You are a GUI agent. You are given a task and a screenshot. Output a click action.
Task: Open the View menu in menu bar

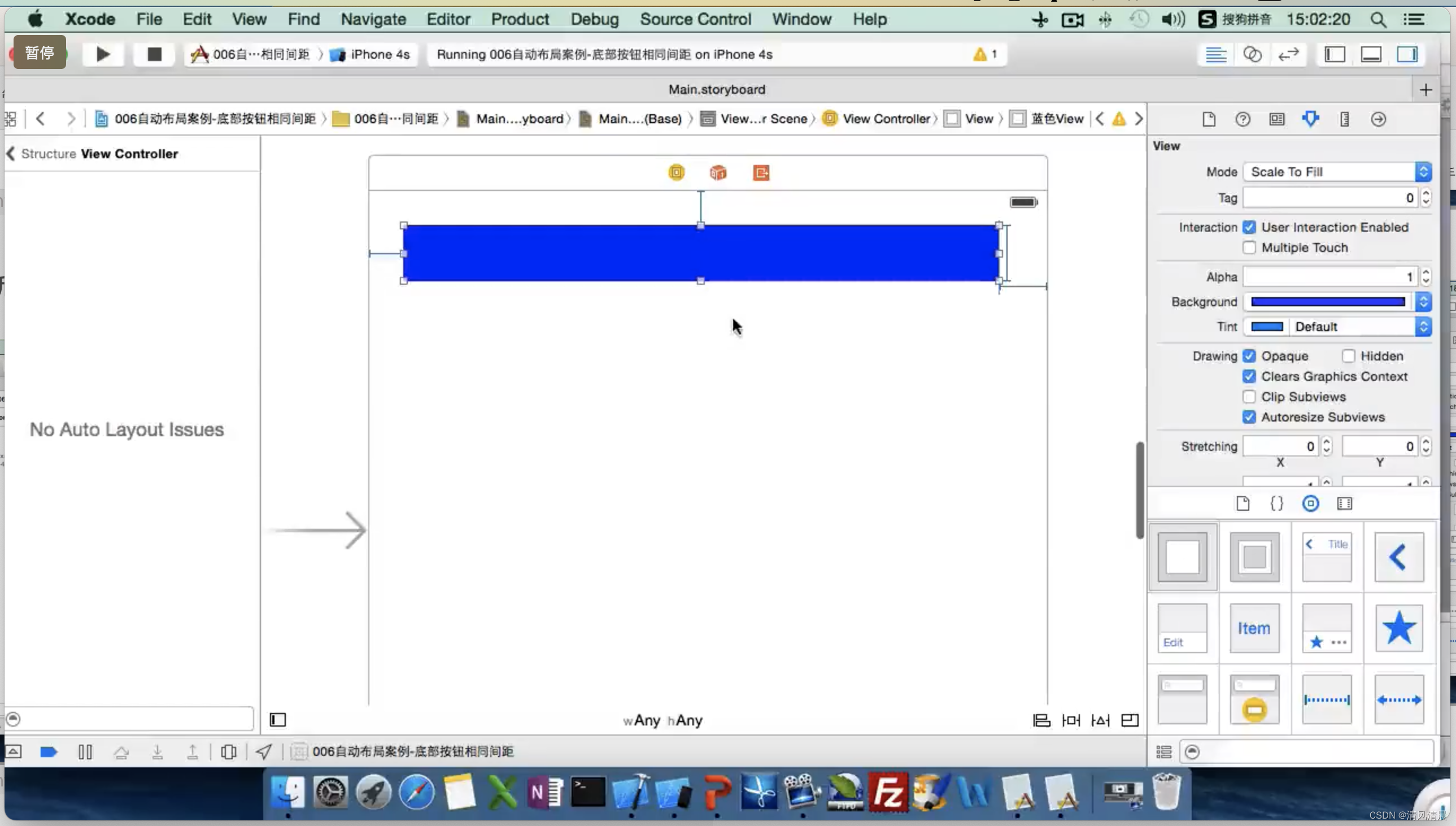point(249,19)
